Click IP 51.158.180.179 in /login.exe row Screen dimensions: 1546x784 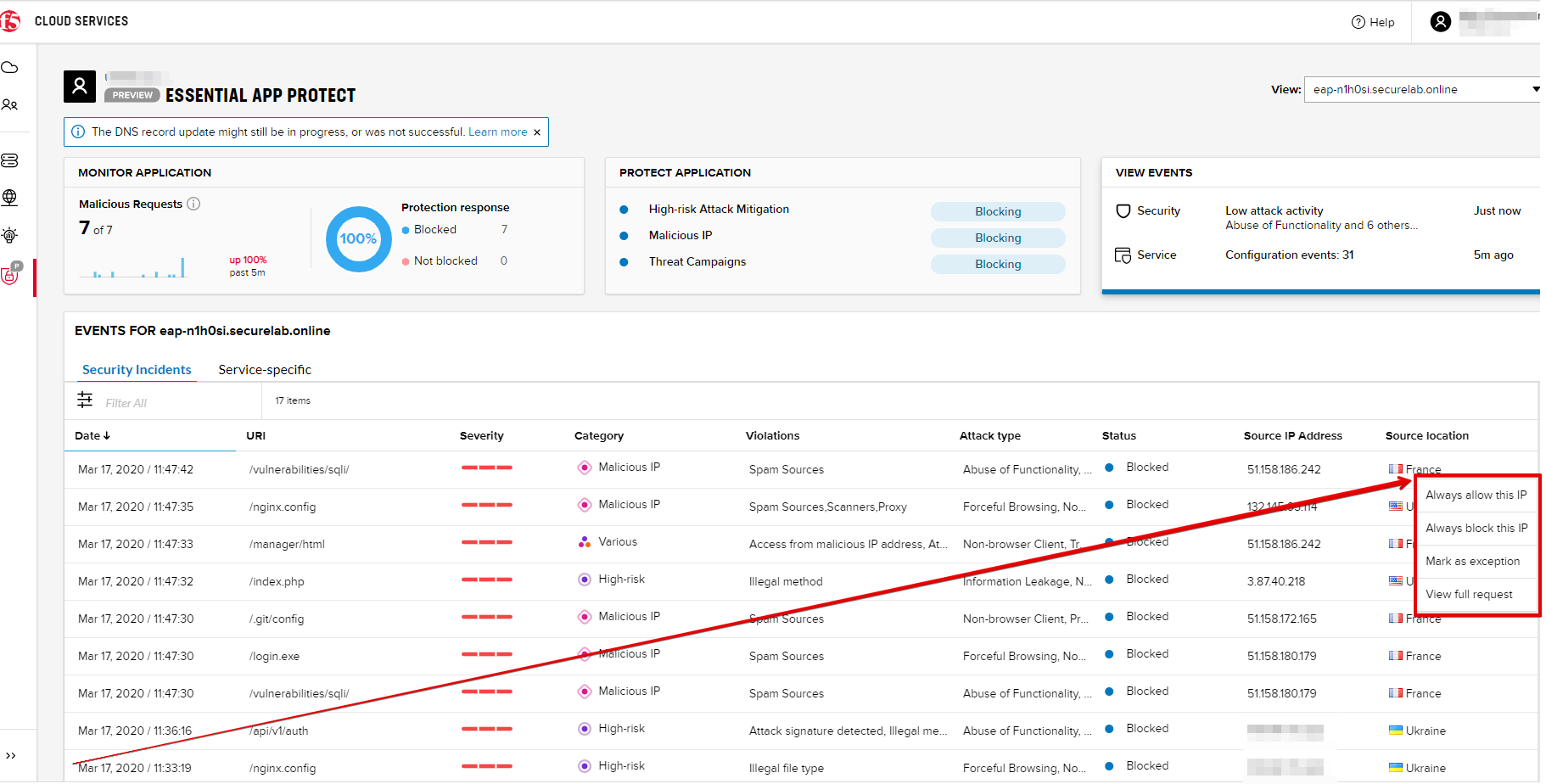(1281, 656)
